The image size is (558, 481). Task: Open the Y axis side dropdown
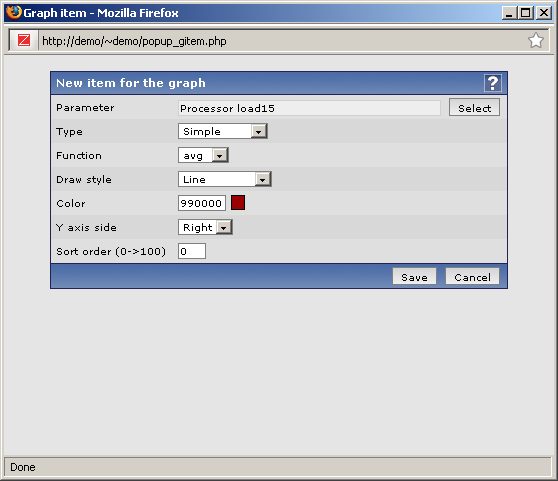click(205, 227)
